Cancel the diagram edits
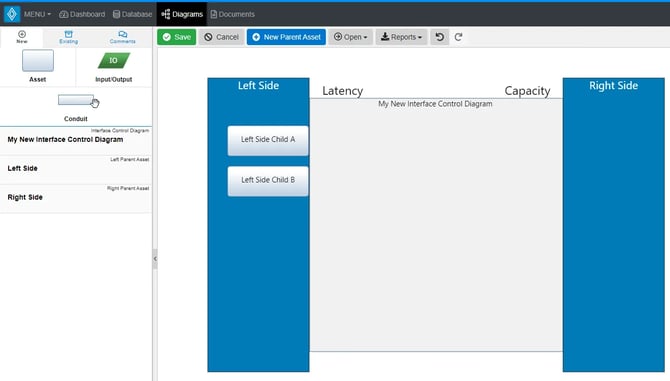 click(221, 37)
